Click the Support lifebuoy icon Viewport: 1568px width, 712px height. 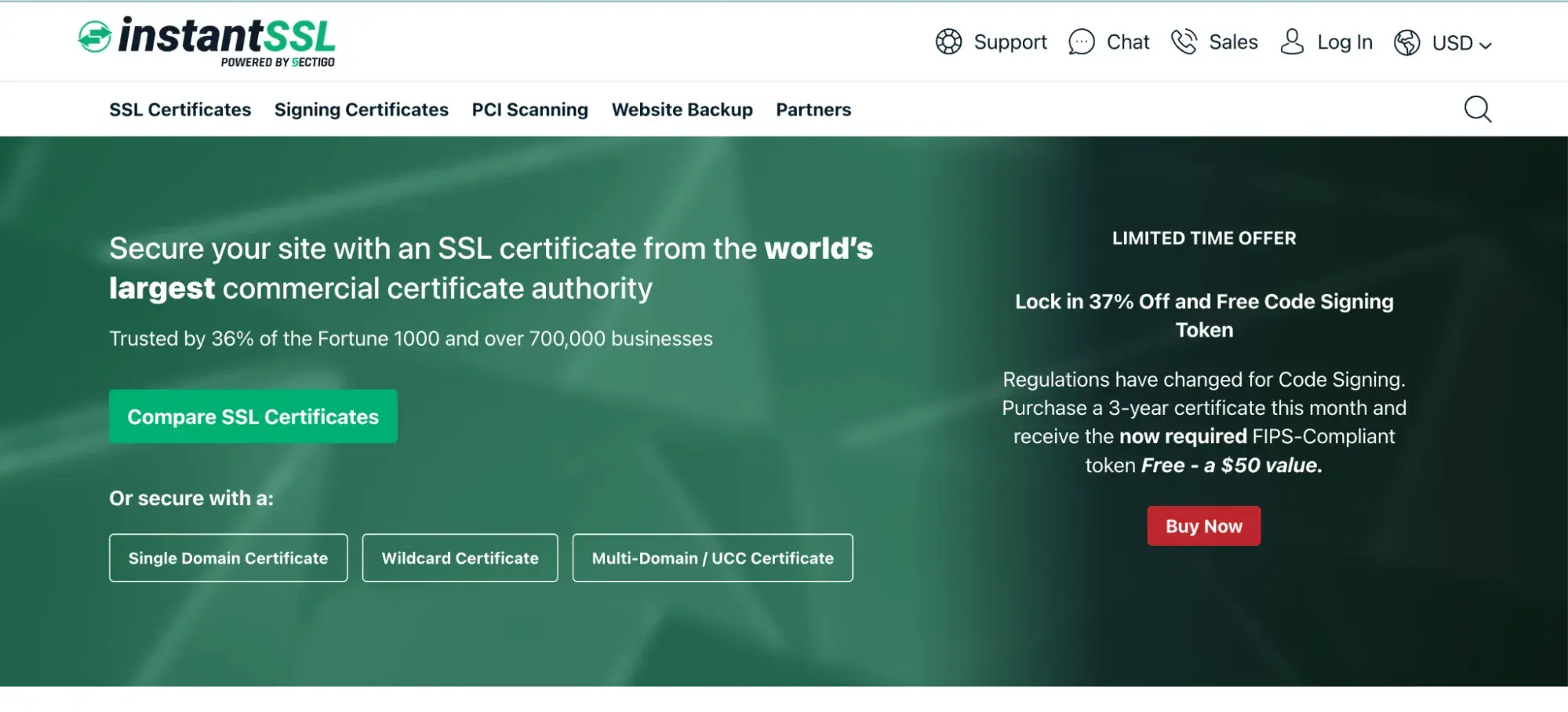(948, 42)
